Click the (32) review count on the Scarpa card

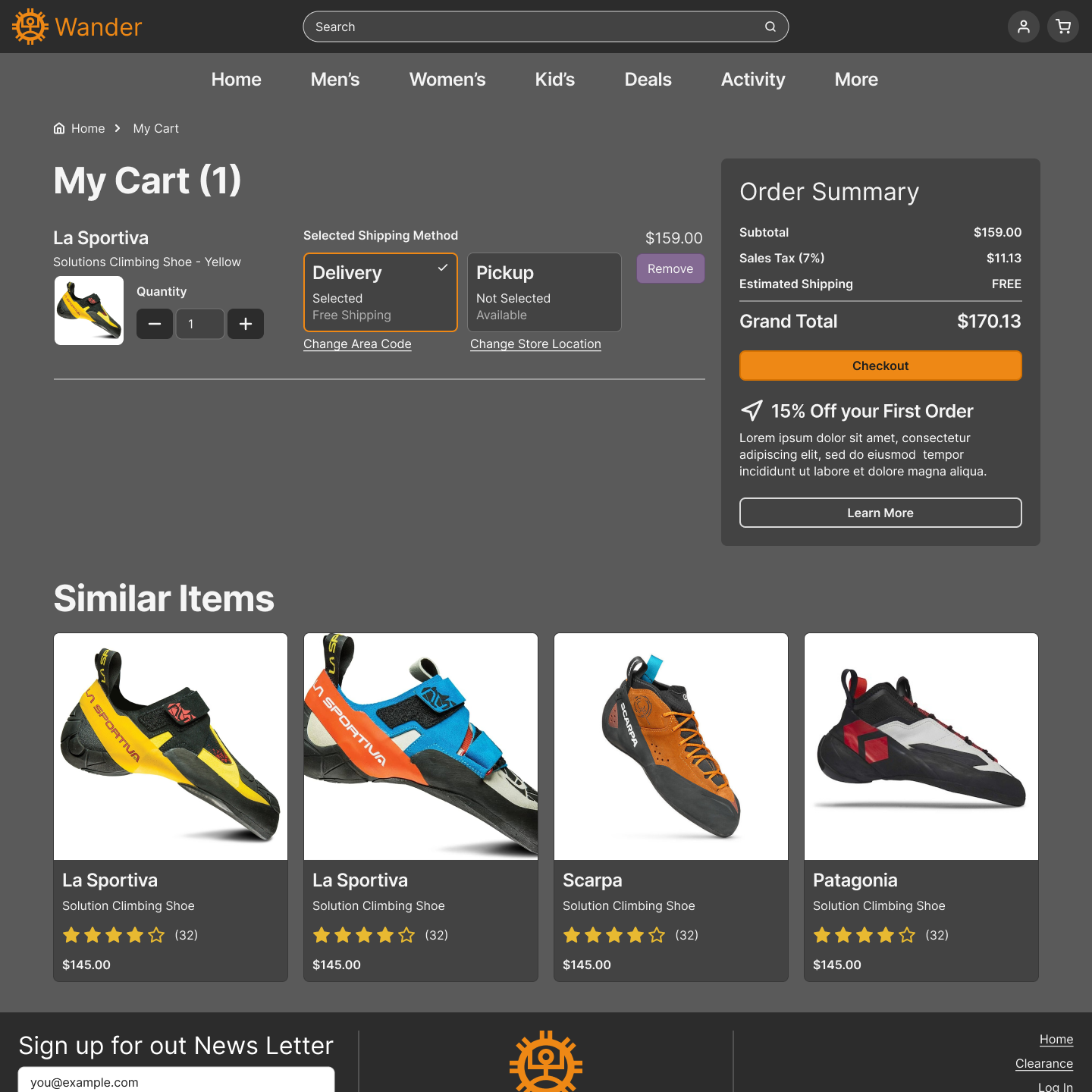pos(687,935)
